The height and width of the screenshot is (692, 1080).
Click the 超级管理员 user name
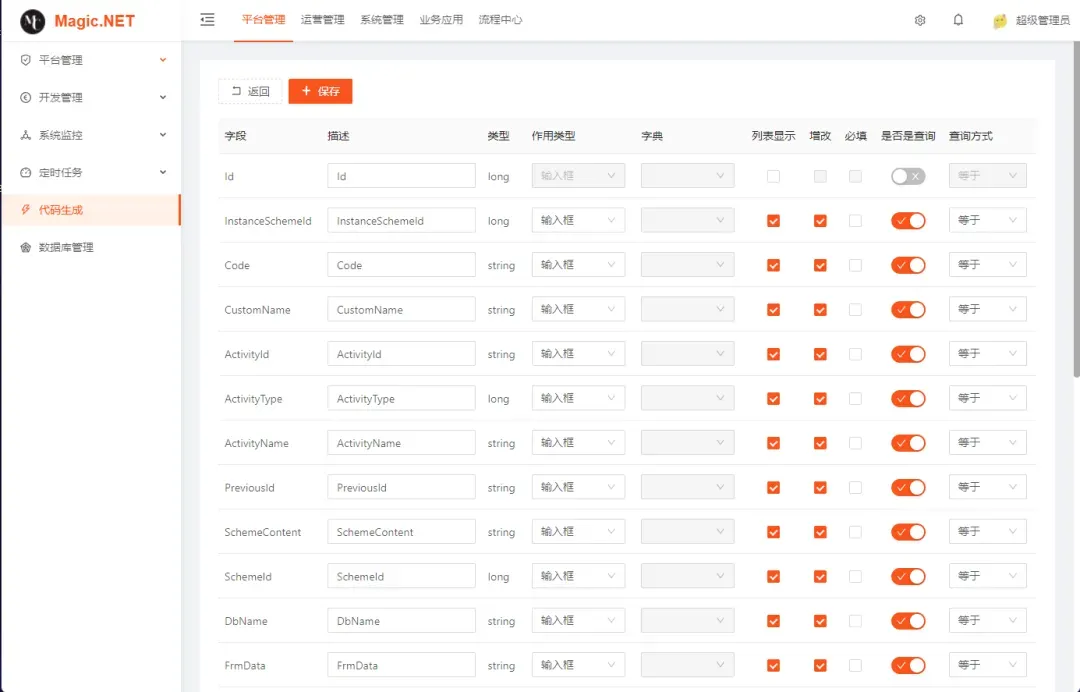coord(1042,21)
